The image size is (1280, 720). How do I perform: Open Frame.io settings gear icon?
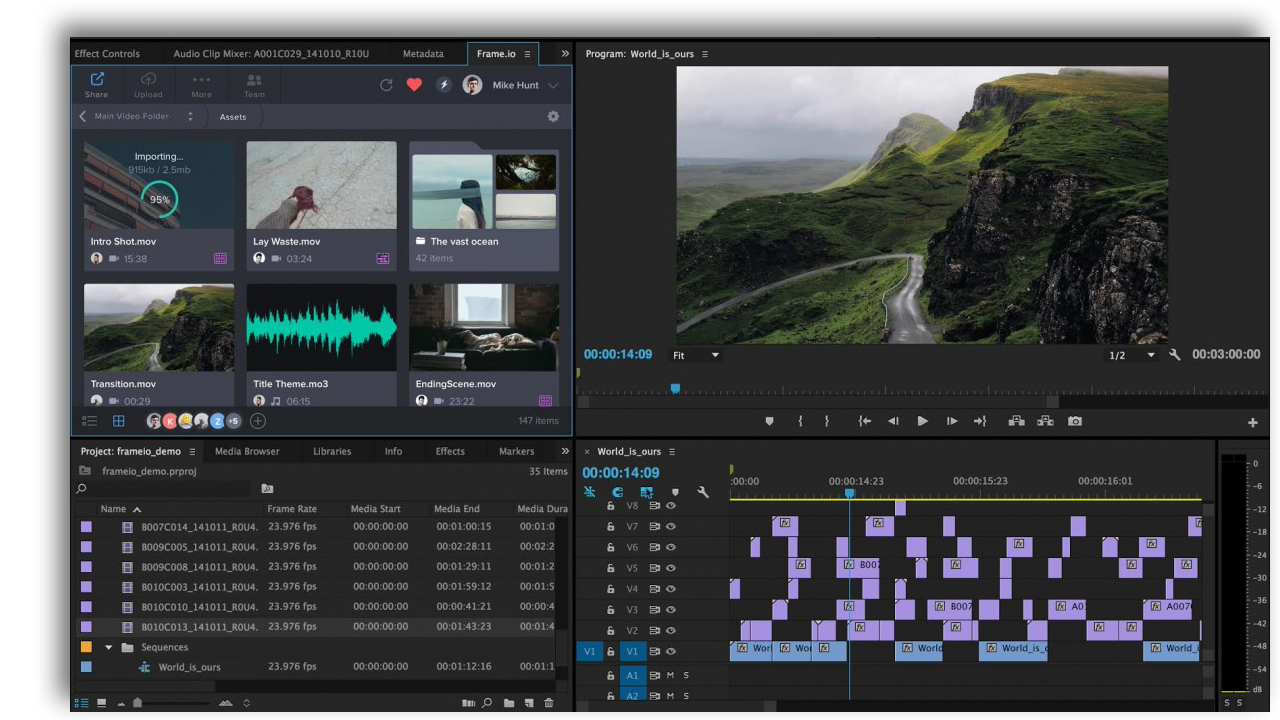point(553,116)
